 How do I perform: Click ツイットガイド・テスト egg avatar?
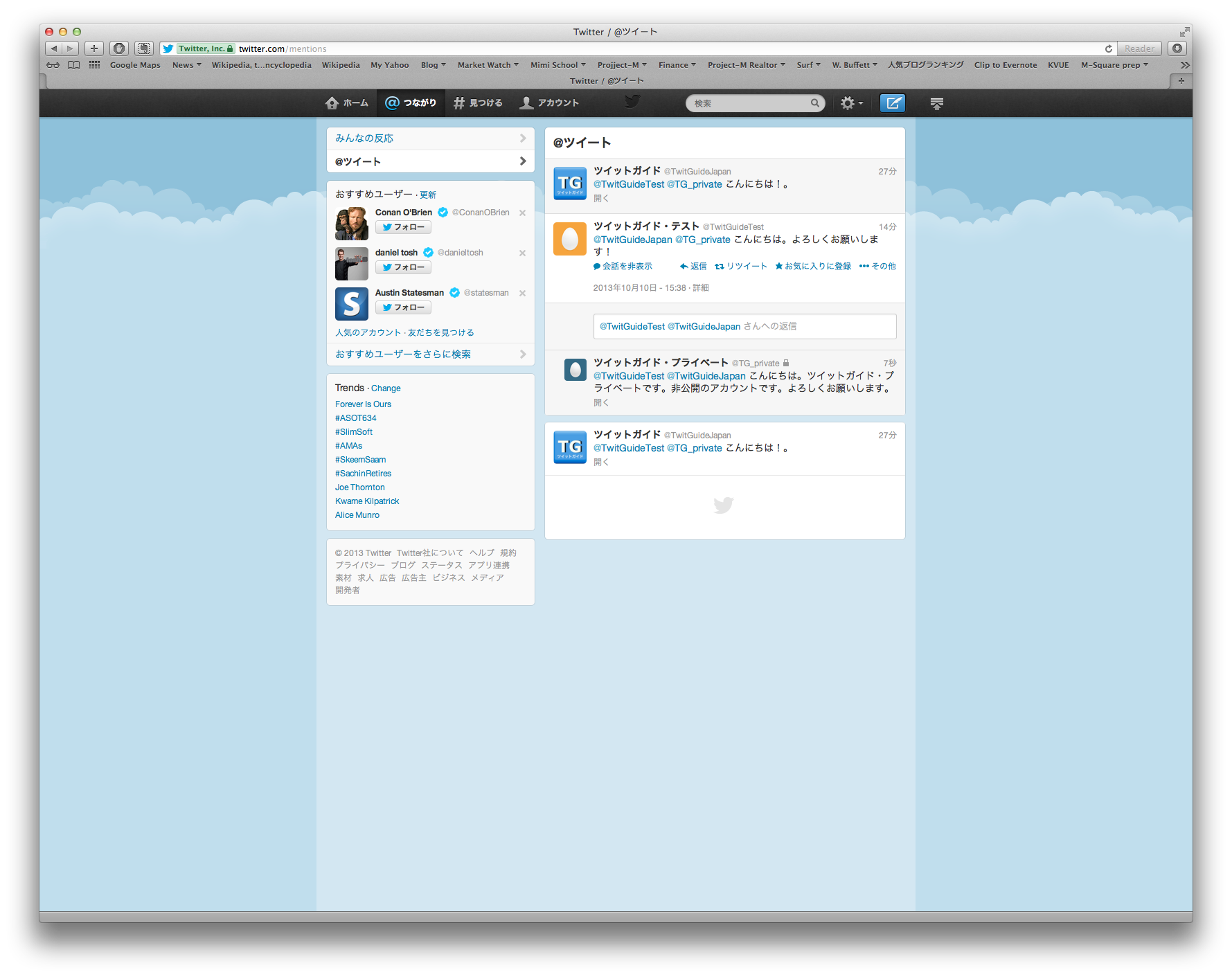[570, 239]
